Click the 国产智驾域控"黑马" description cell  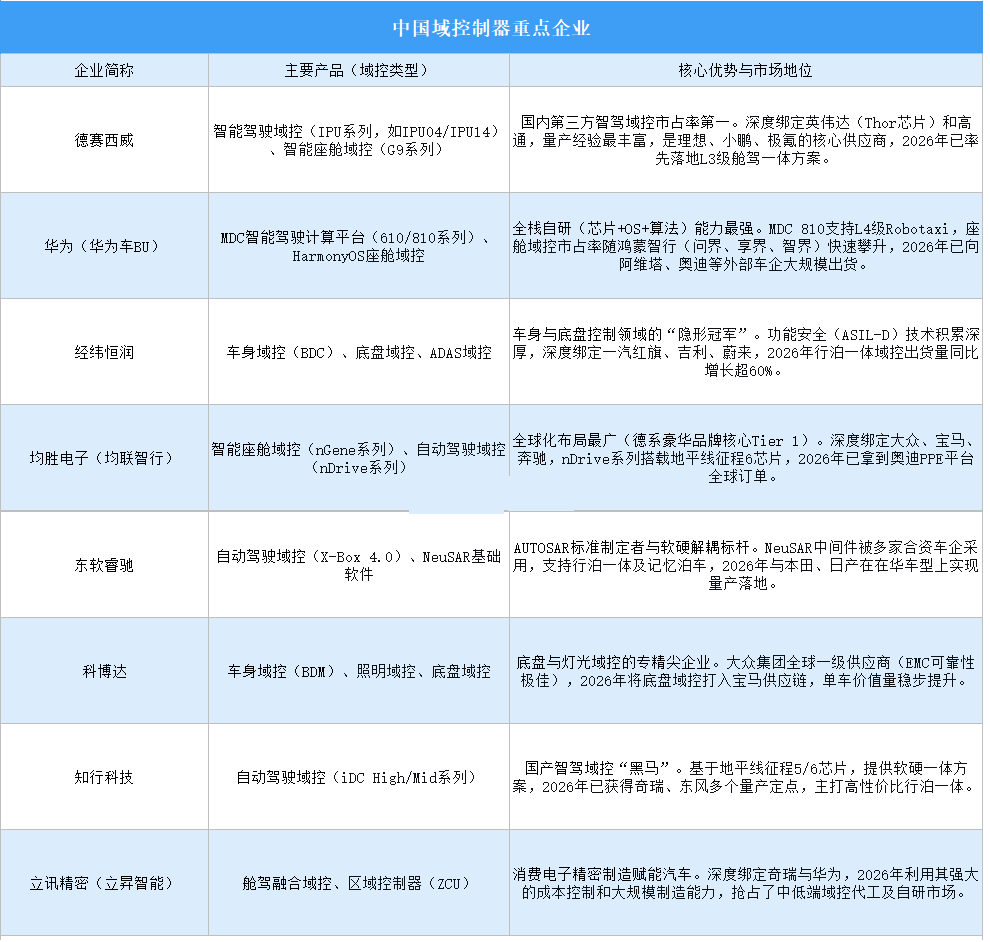pos(746,777)
